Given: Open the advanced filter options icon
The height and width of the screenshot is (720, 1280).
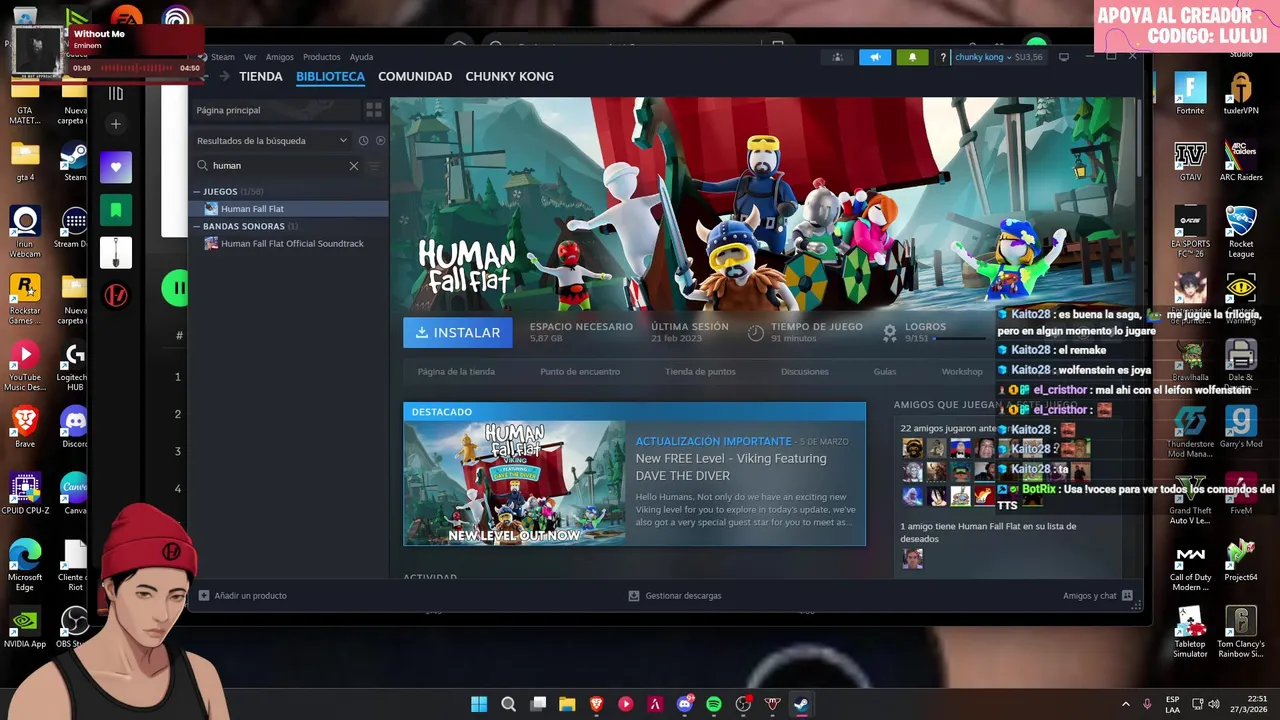Looking at the screenshot, I should pos(375,166).
